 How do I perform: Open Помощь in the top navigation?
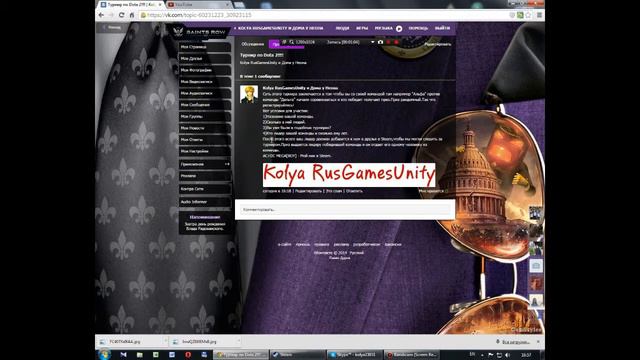(x=418, y=28)
